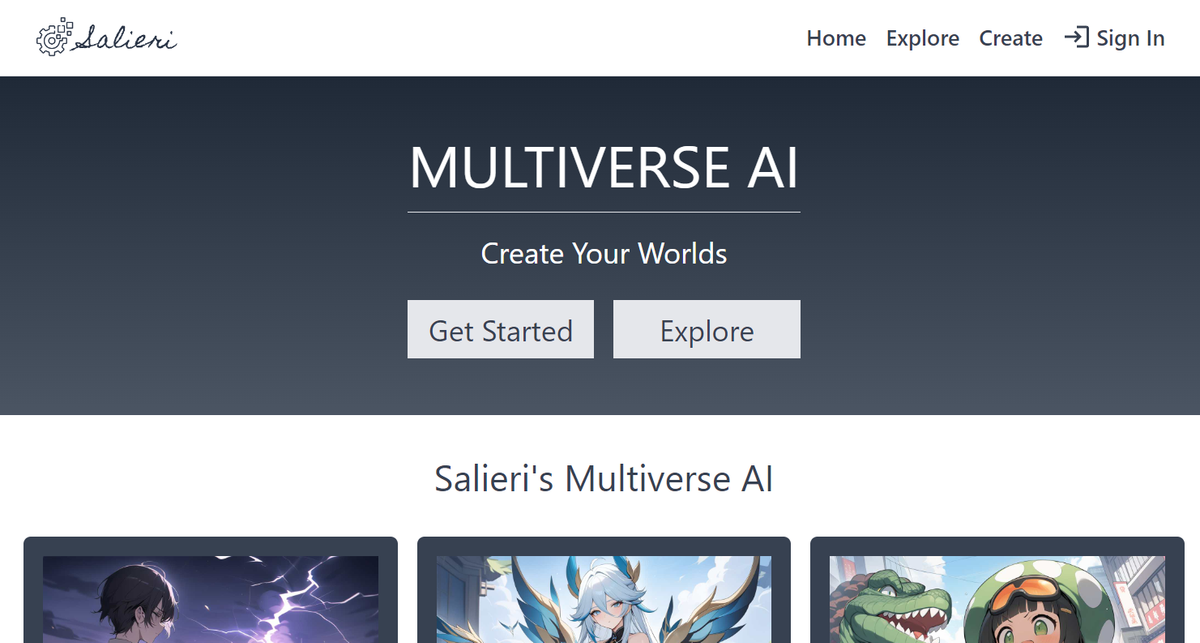1200x643 pixels.
Task: Click the Explore button in hero banner
Action: click(707, 329)
